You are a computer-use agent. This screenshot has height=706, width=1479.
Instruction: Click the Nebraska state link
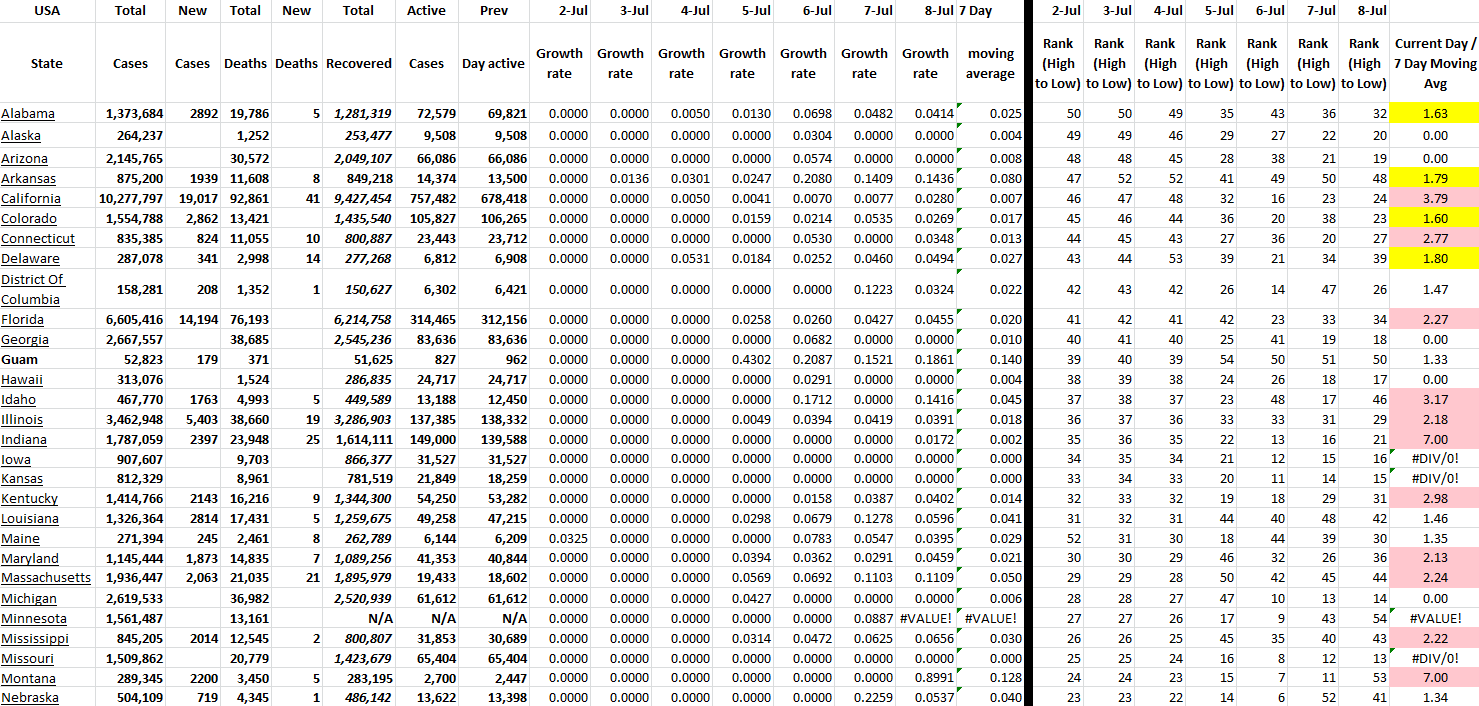30,698
